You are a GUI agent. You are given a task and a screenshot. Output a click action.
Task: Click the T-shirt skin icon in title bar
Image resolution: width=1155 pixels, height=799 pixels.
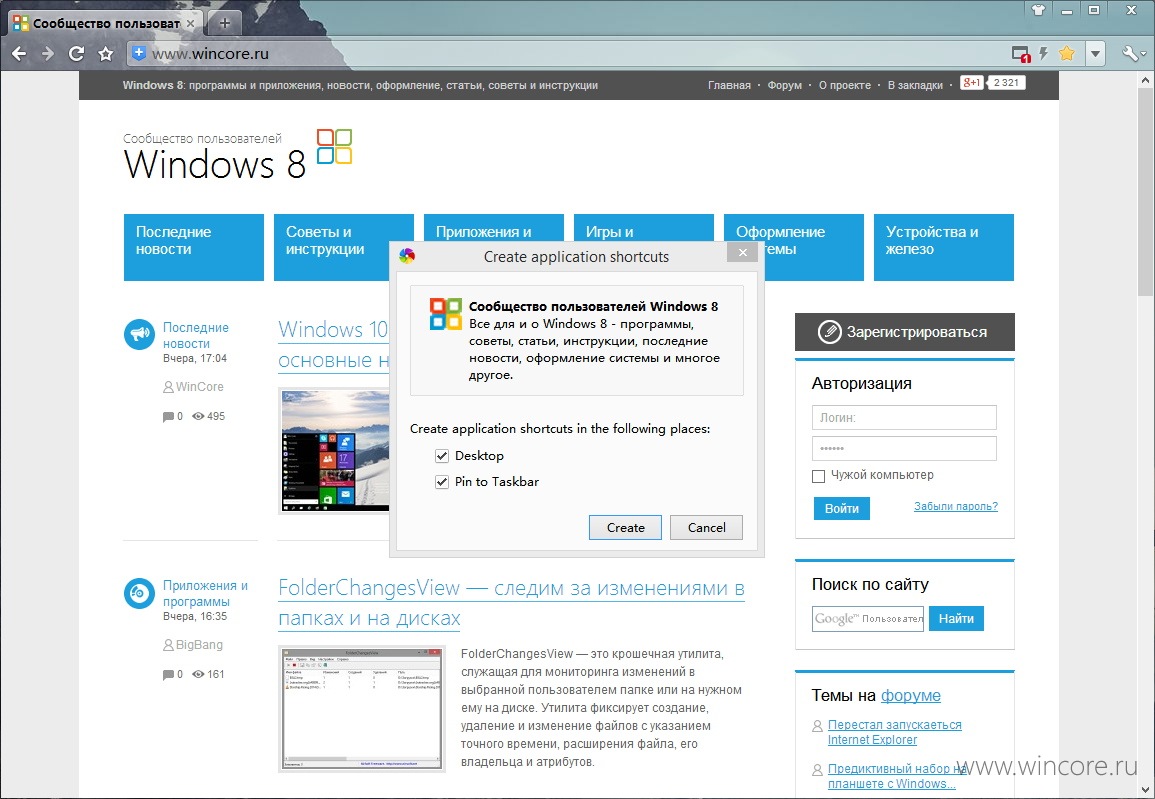(x=1038, y=10)
